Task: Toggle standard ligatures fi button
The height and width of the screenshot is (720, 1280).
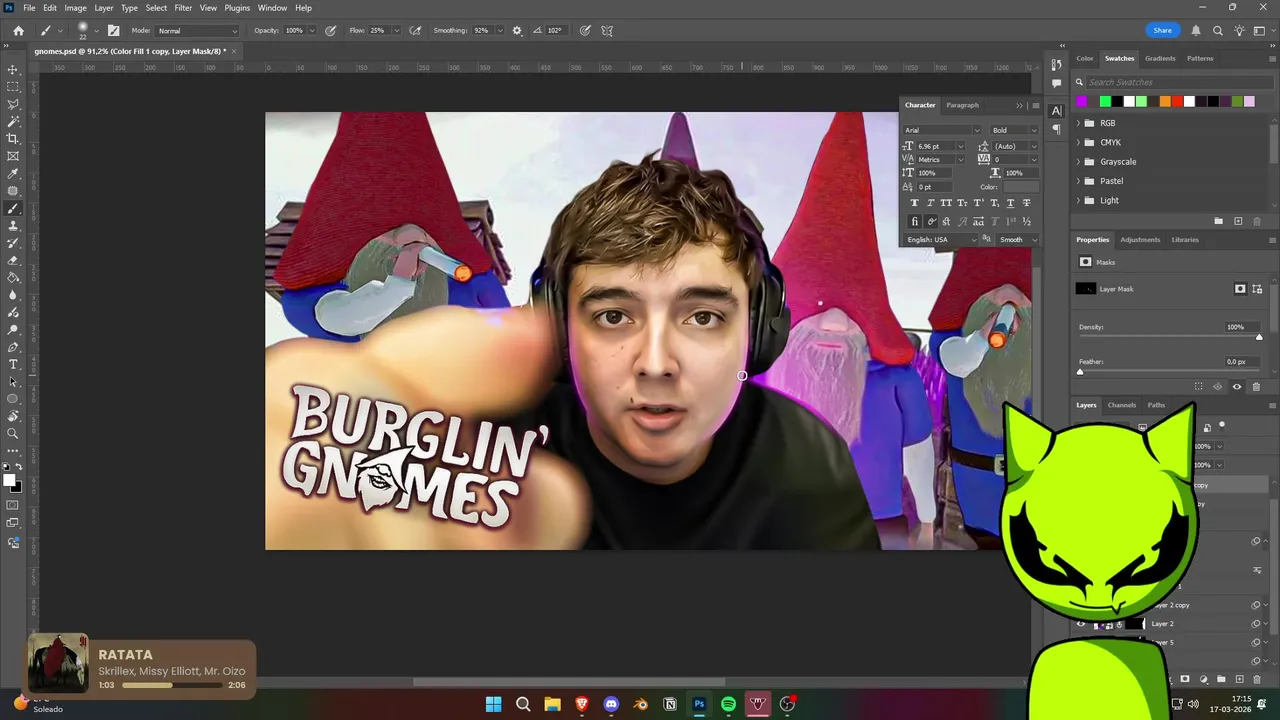Action: [x=914, y=221]
